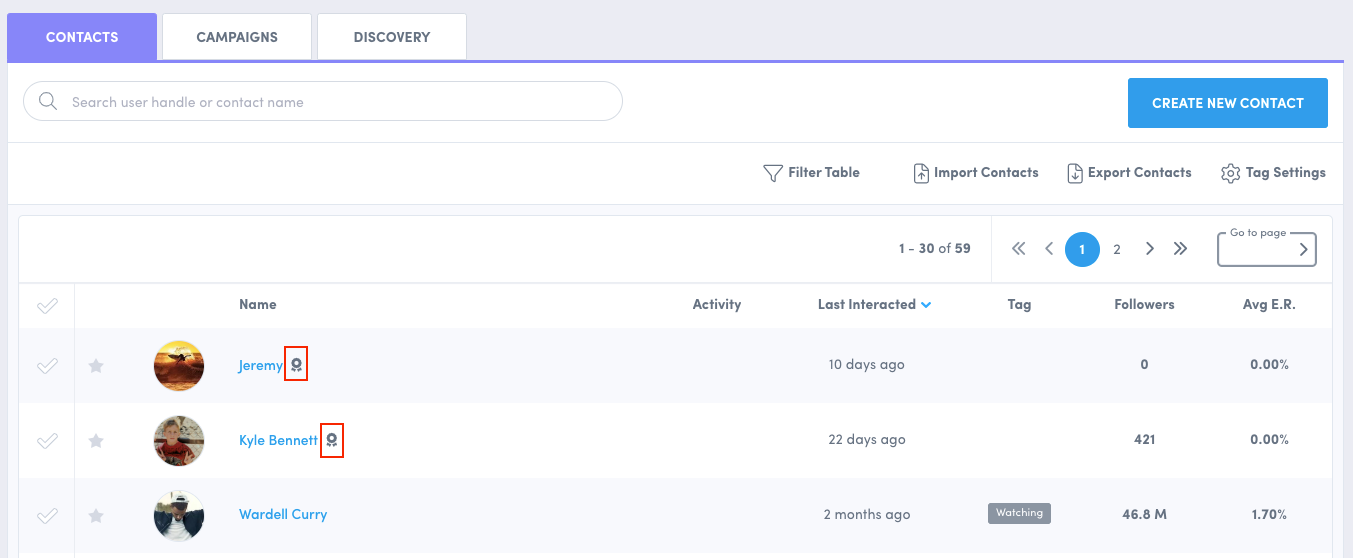The image size is (1353, 558).
Task: Click the Import Contacts icon
Action: (921, 173)
